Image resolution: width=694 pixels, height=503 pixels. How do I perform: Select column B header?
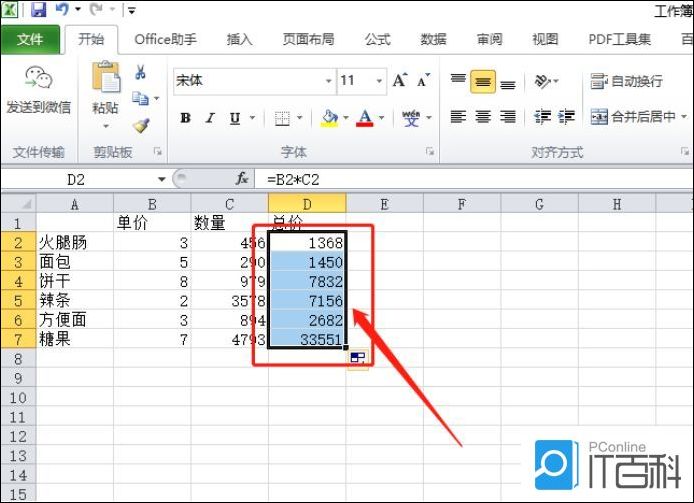click(x=152, y=204)
